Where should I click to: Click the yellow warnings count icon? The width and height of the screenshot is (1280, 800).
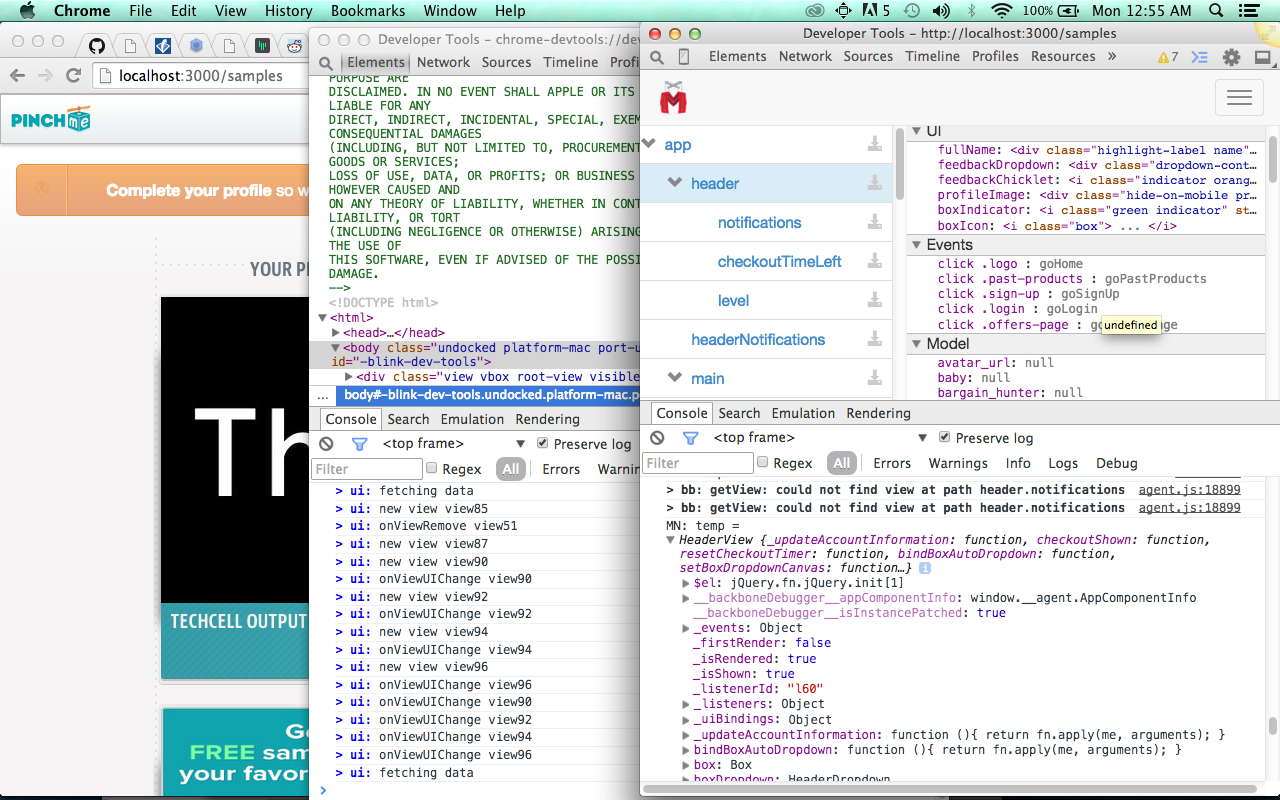pos(1168,57)
